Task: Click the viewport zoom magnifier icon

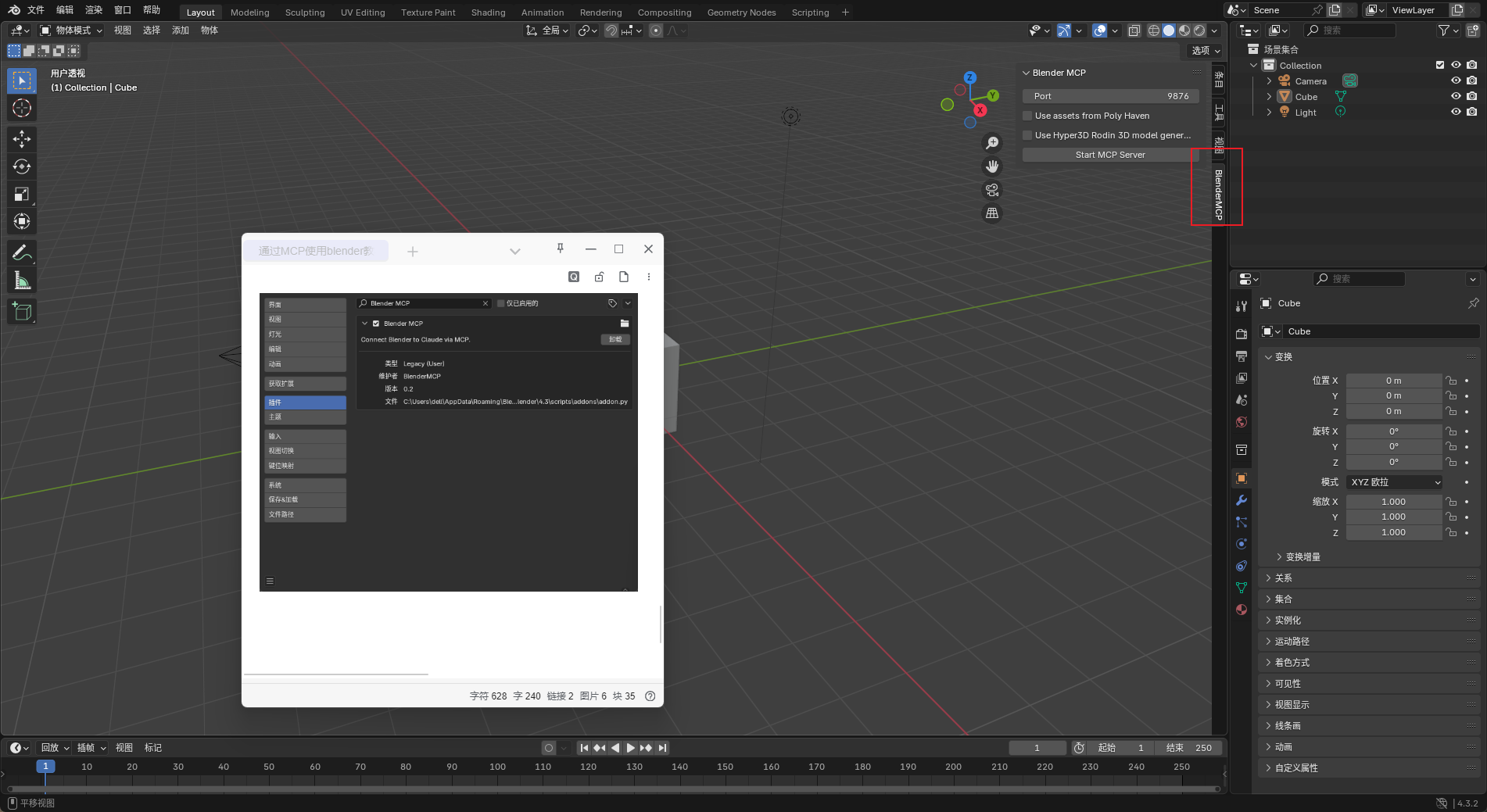Action: 992,142
